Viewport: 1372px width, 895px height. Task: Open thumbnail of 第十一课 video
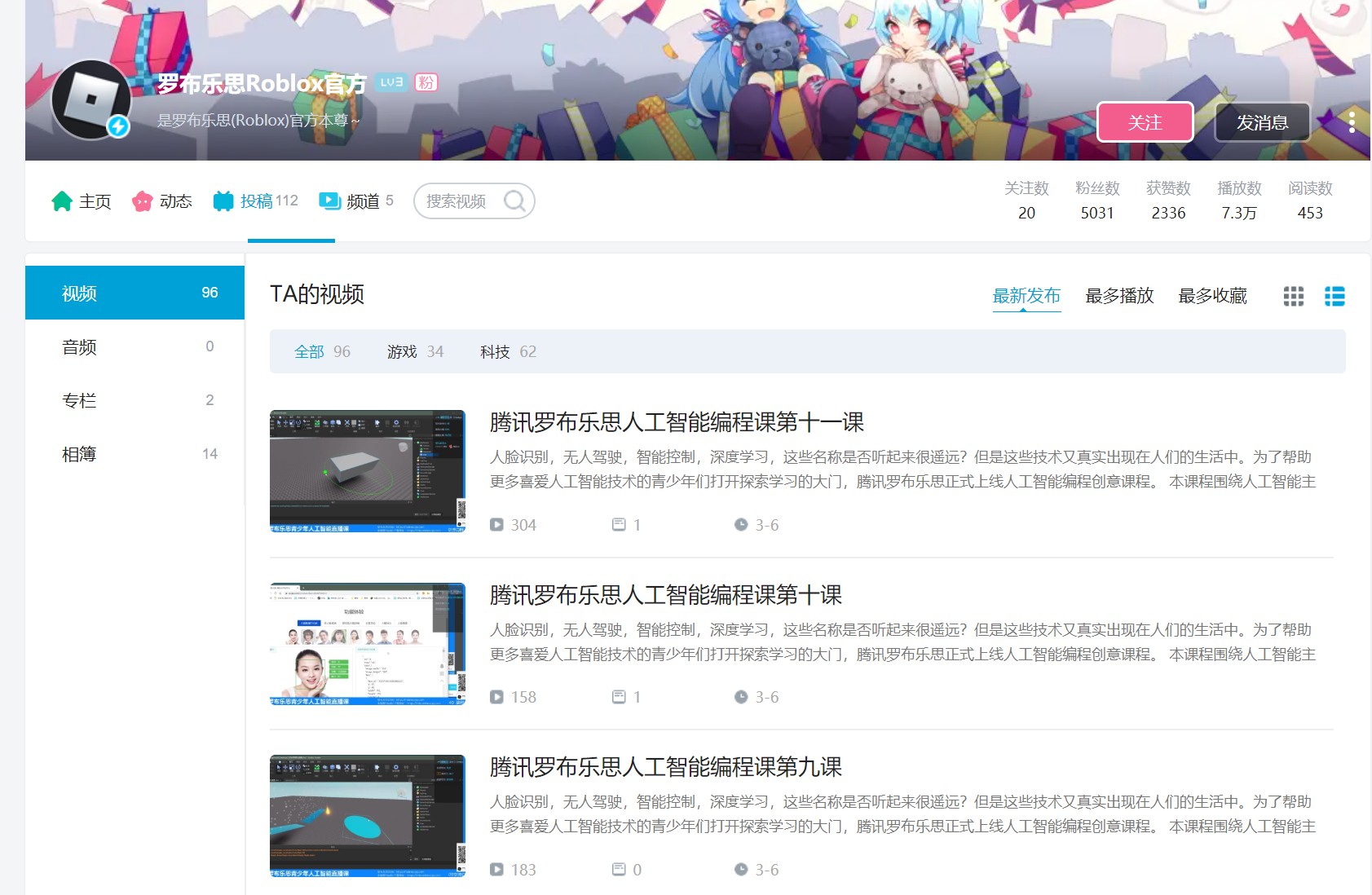368,471
